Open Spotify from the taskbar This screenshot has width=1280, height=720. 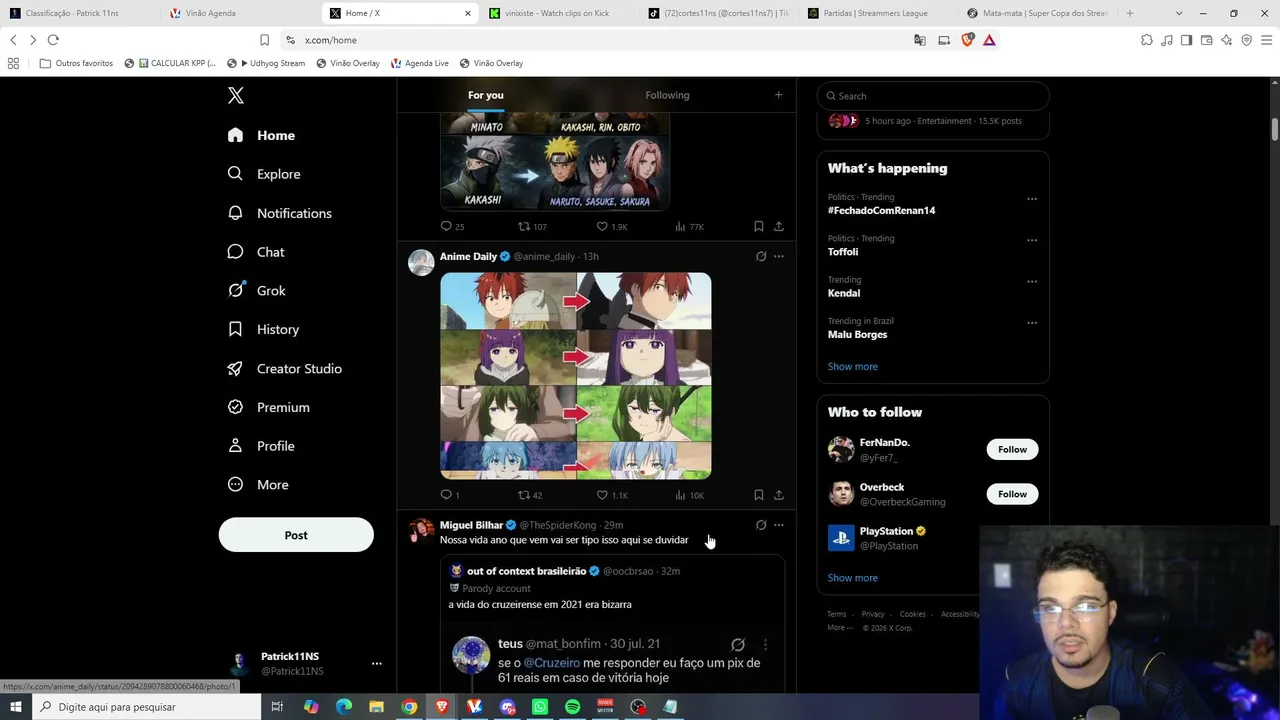[x=573, y=707]
